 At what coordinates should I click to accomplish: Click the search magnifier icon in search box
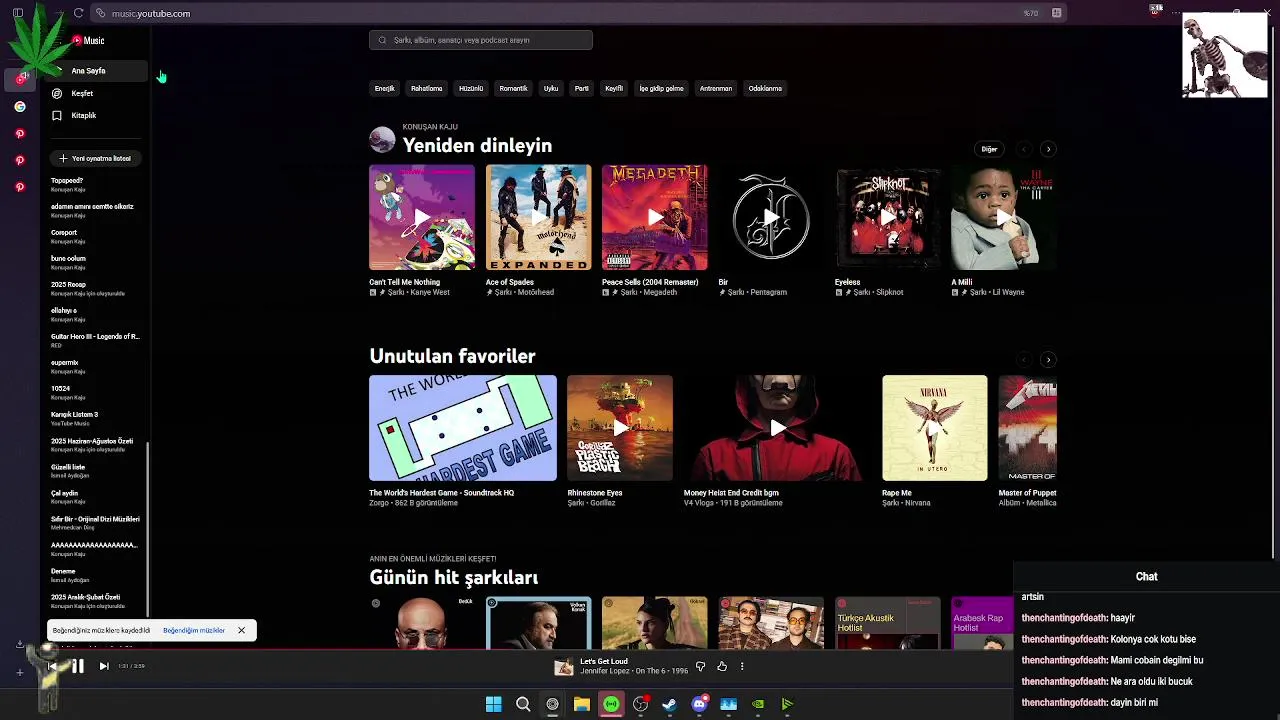[x=382, y=40]
